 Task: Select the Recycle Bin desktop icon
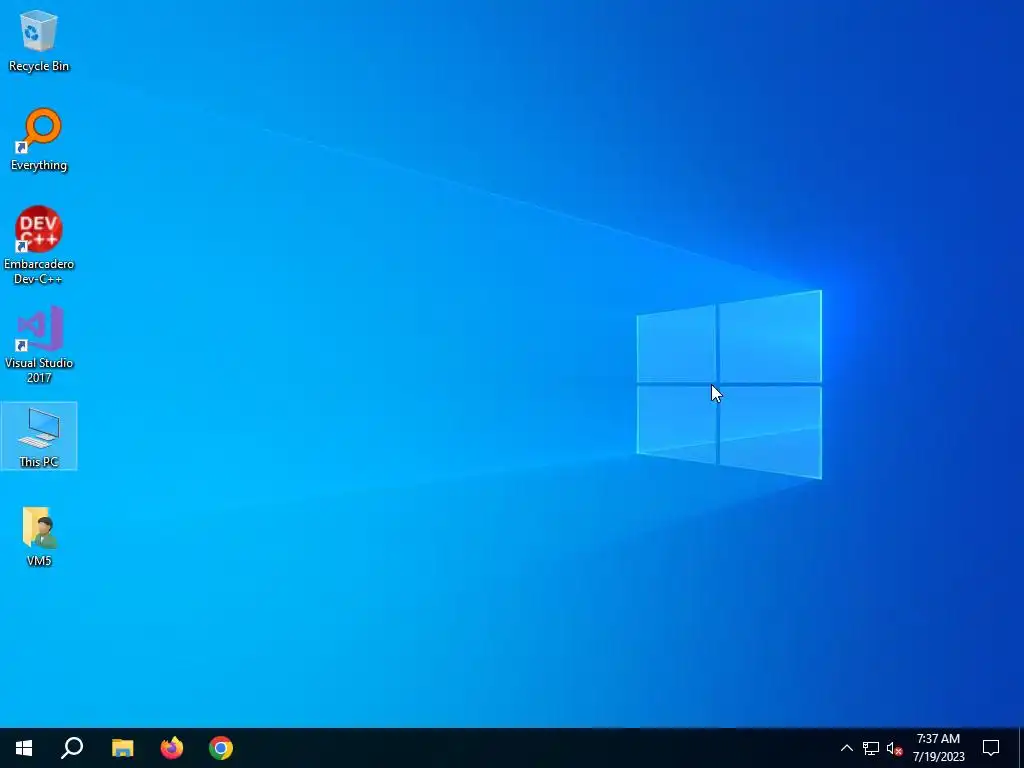click(39, 41)
